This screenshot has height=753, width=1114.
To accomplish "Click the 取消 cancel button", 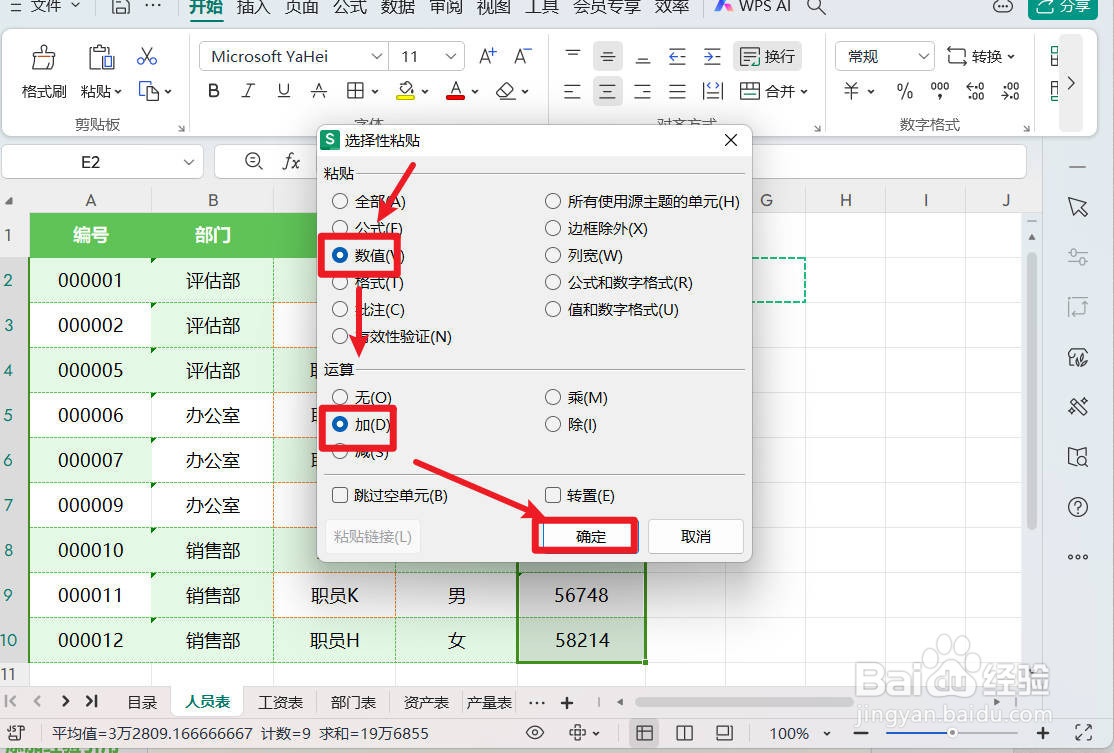I will coord(695,535).
